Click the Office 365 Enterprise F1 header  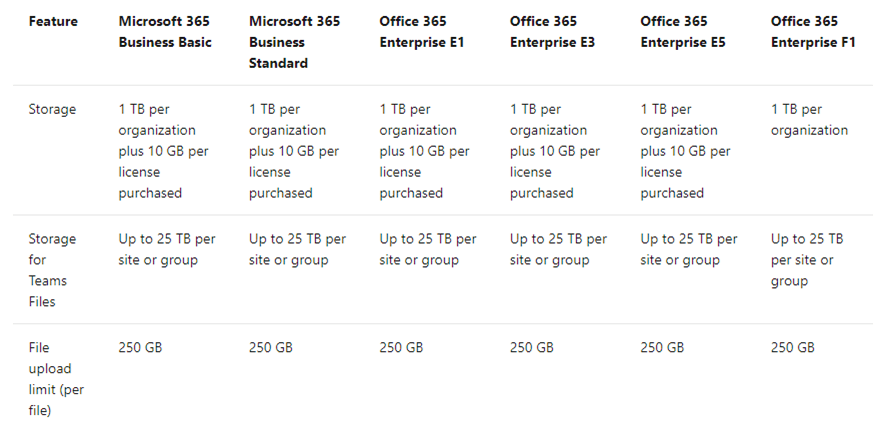click(813, 31)
